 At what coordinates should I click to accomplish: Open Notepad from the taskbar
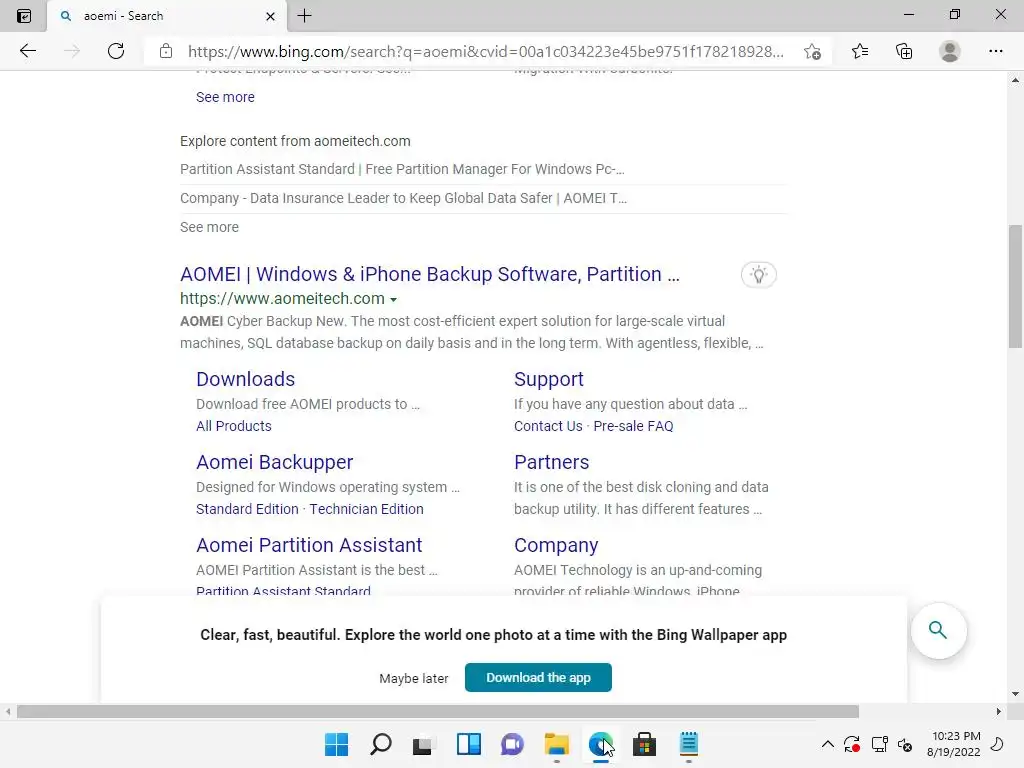click(688, 744)
